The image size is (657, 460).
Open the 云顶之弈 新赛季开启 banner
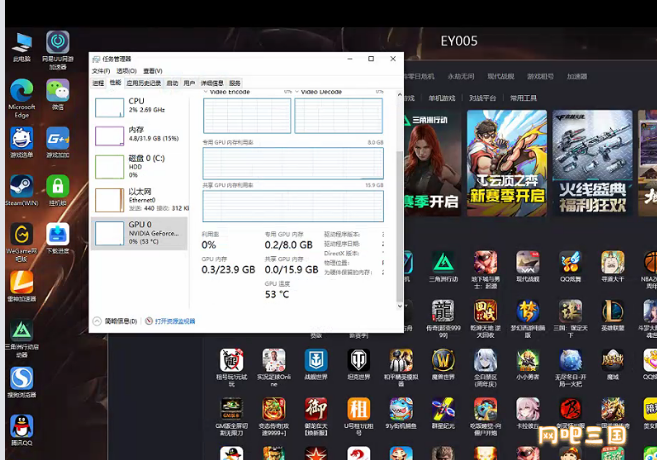507,163
